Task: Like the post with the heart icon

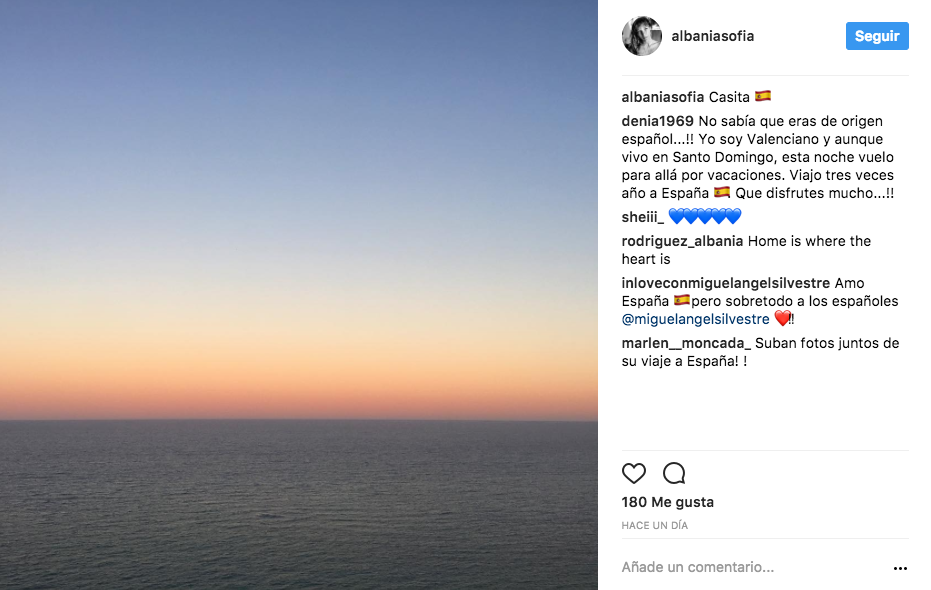Action: 634,473
